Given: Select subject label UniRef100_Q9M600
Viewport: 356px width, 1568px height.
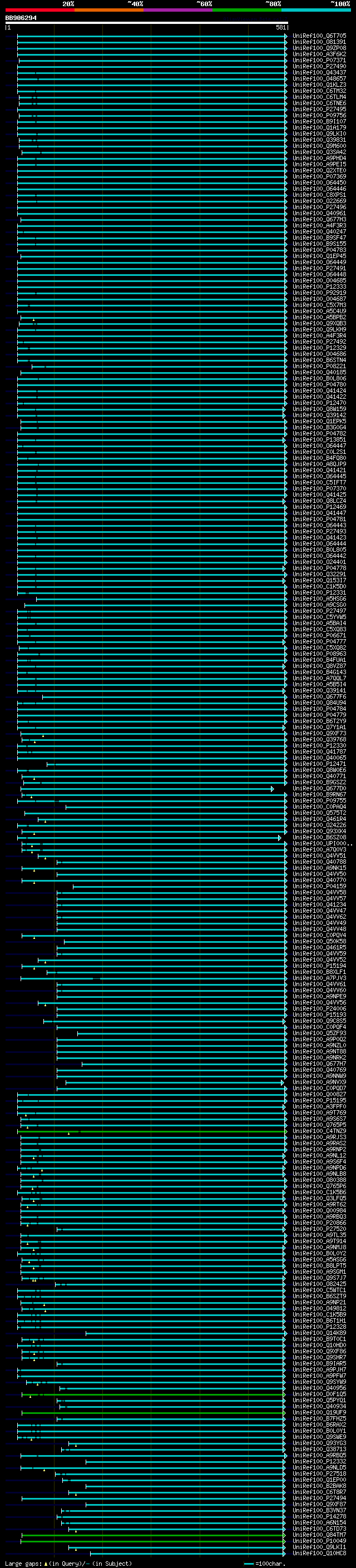Looking at the screenshot, I should coord(319,146).
